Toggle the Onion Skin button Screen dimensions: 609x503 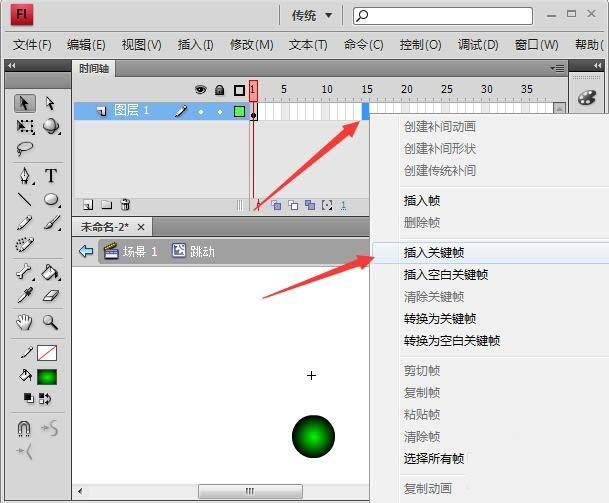click(276, 205)
